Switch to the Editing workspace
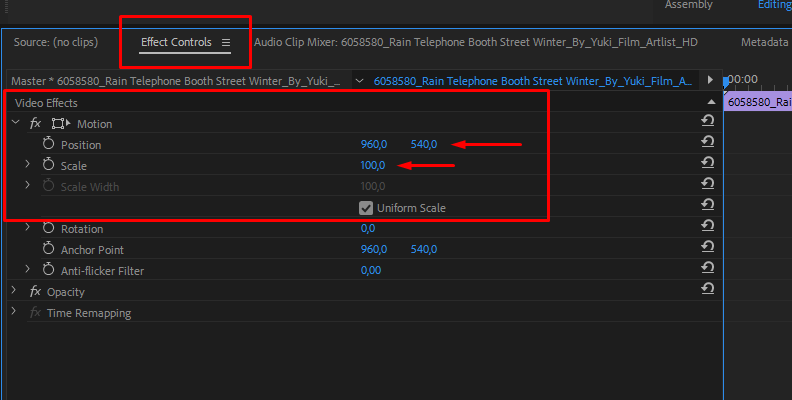This screenshot has height=400, width=792. point(774,5)
